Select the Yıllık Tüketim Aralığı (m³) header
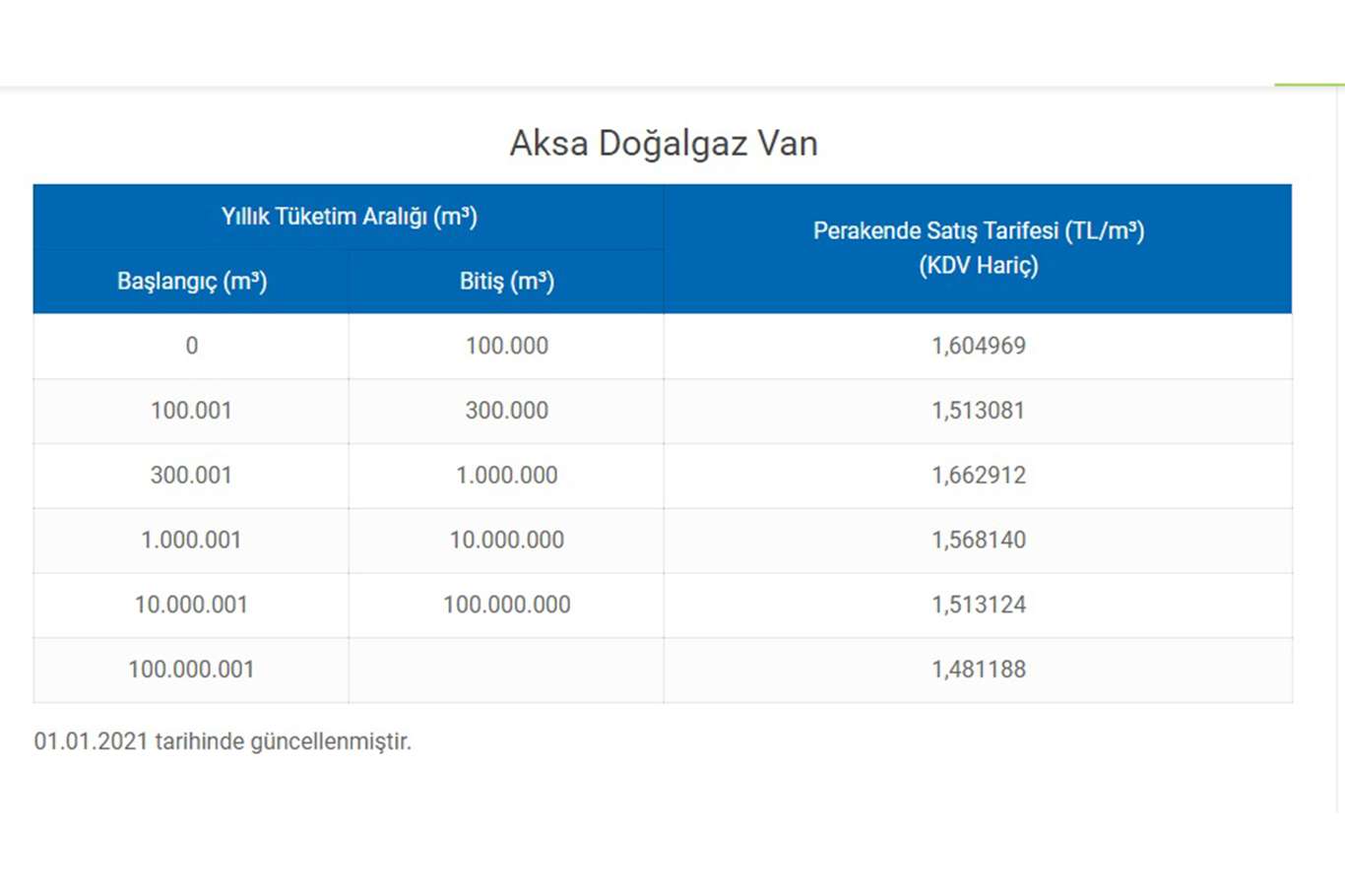1345x896 pixels. click(x=349, y=217)
